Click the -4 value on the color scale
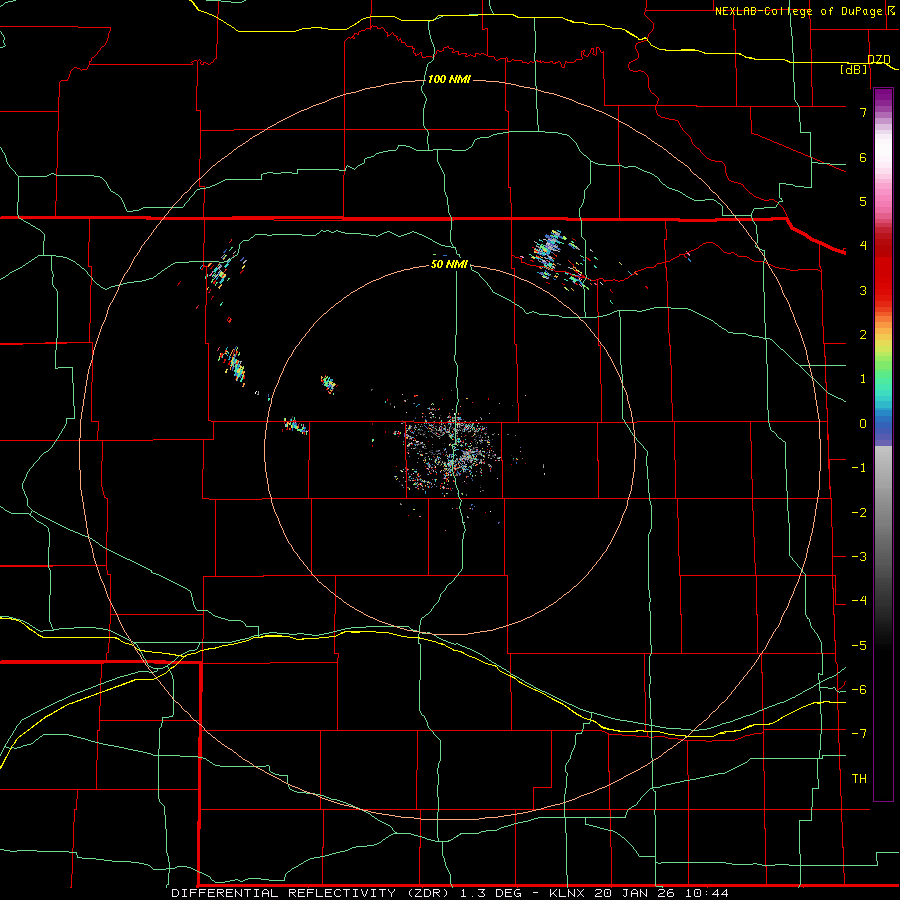 (859, 601)
